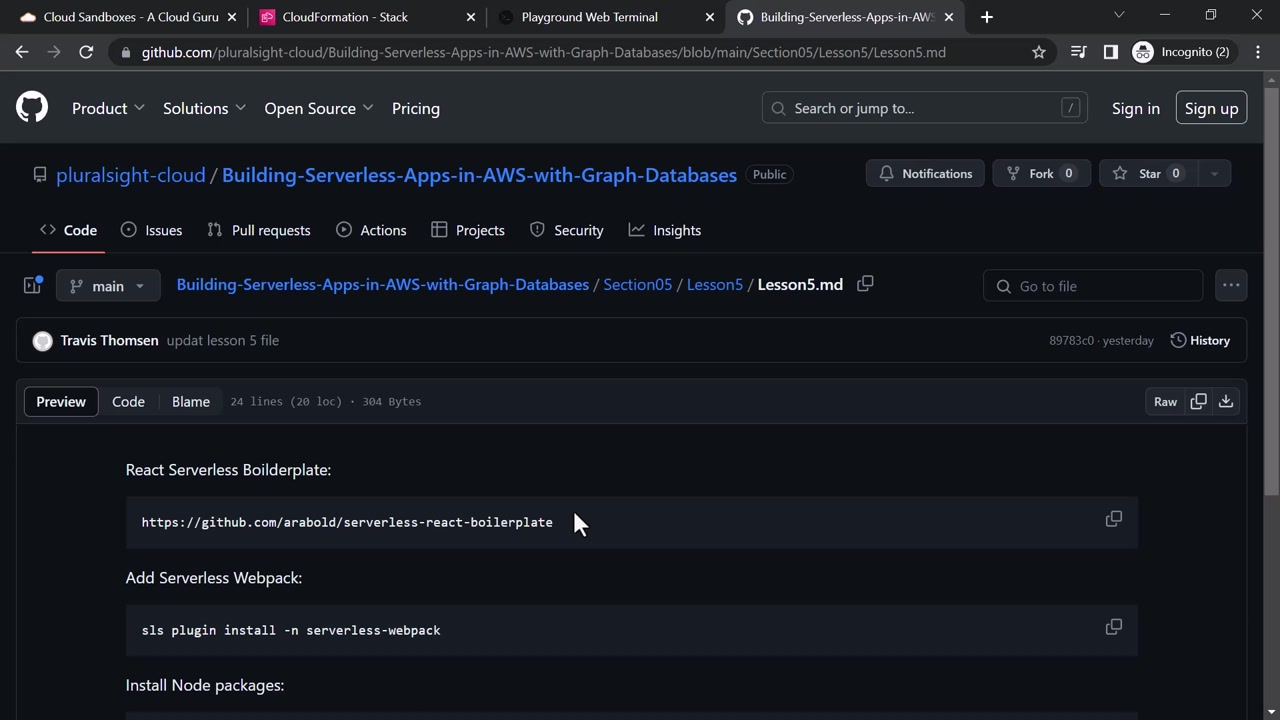Open the more file actions menu
The height and width of the screenshot is (720, 1280).
1231,285
